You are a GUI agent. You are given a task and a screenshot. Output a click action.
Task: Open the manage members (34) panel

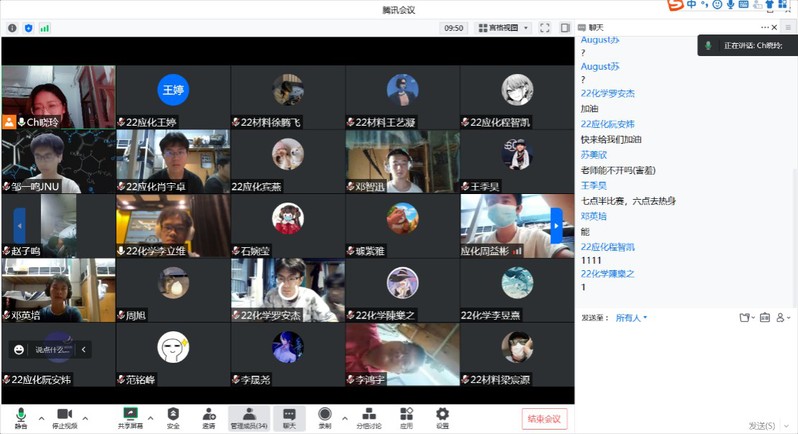[x=249, y=416]
